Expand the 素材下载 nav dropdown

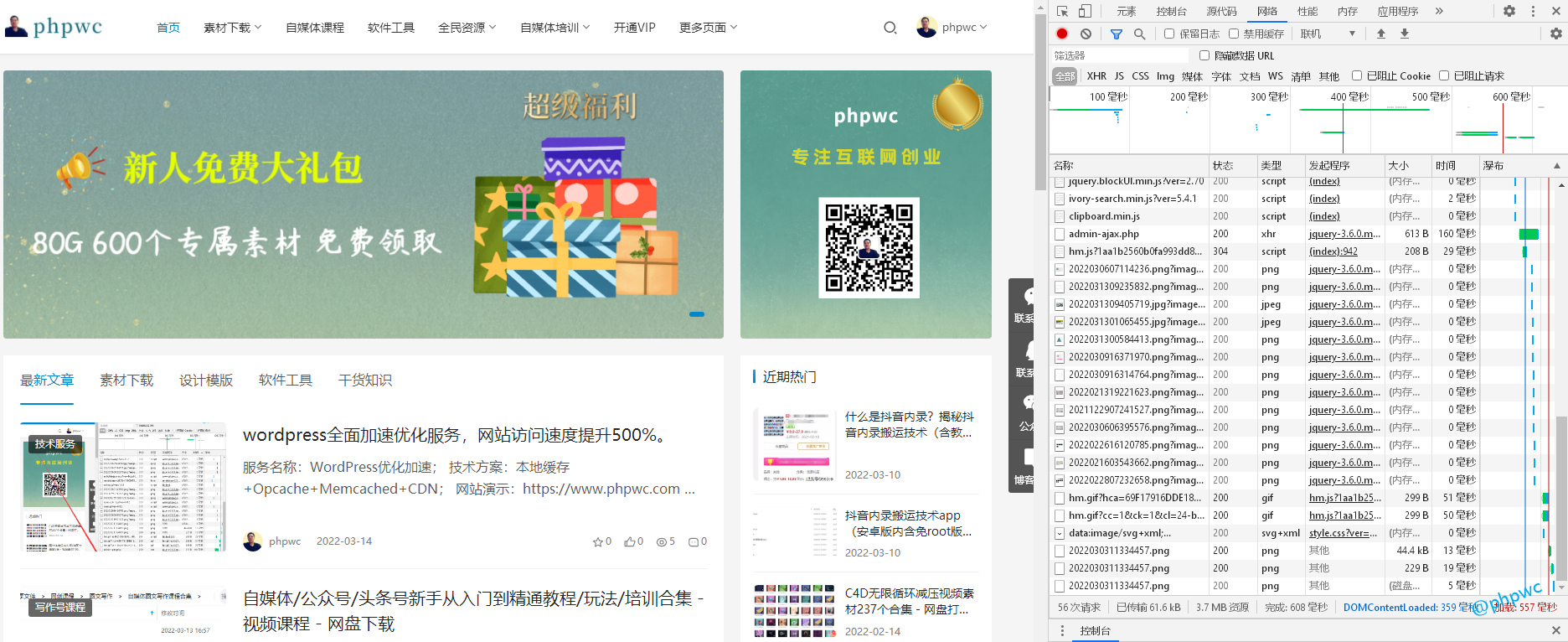233,28
